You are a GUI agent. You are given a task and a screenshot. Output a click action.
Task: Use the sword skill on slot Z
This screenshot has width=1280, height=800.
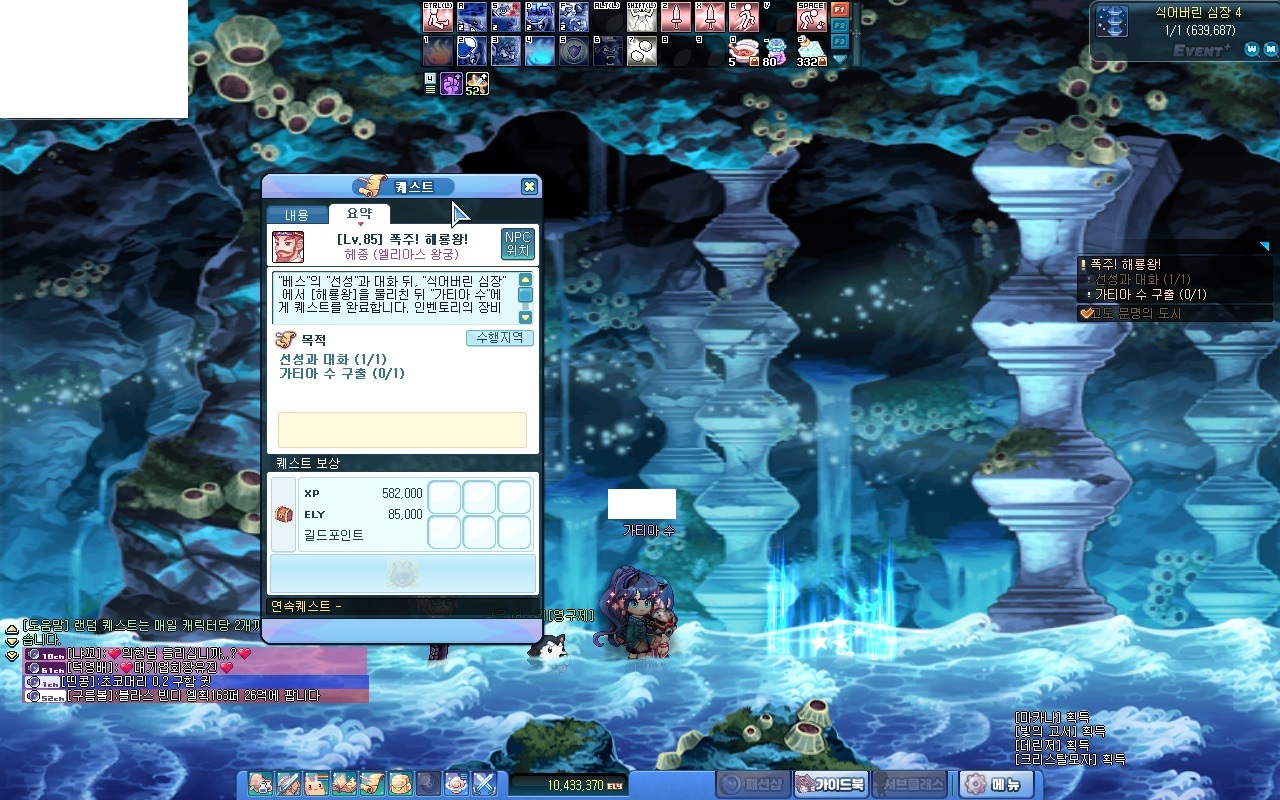676,17
